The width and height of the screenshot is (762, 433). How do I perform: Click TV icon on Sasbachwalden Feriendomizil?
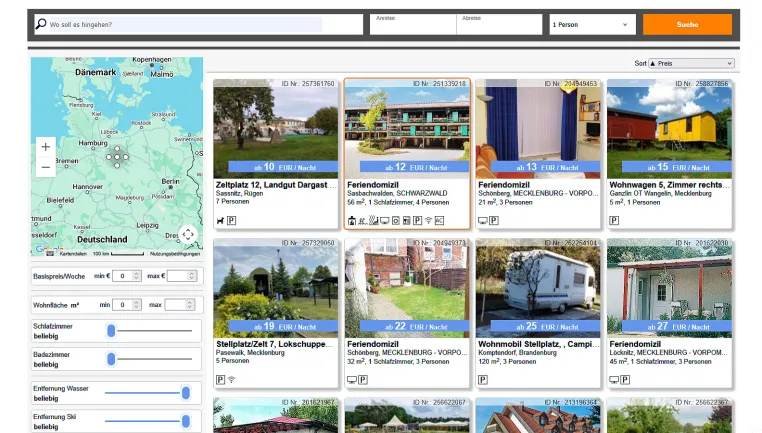(x=384, y=221)
